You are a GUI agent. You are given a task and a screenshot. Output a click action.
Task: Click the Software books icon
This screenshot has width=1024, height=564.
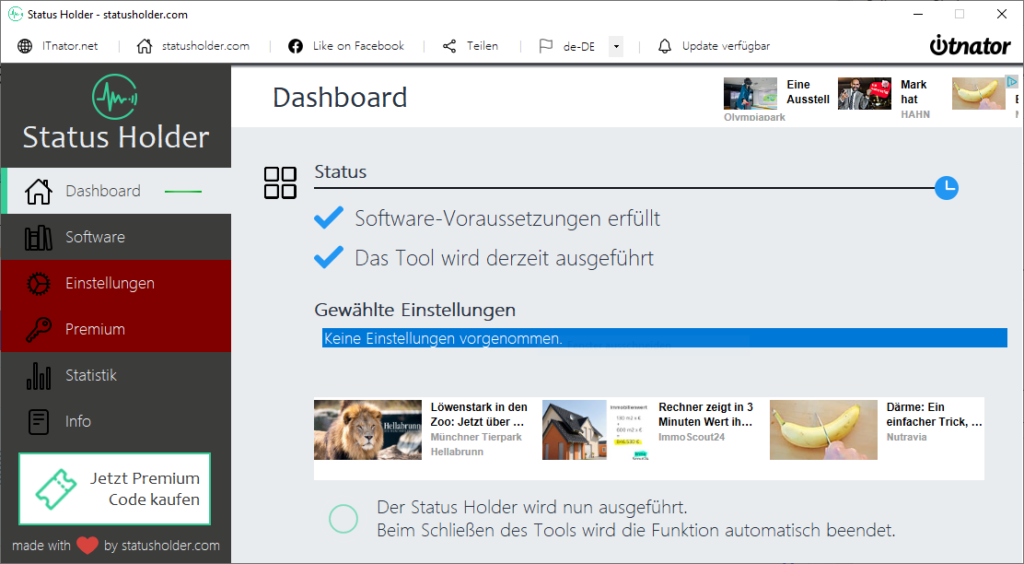38,238
